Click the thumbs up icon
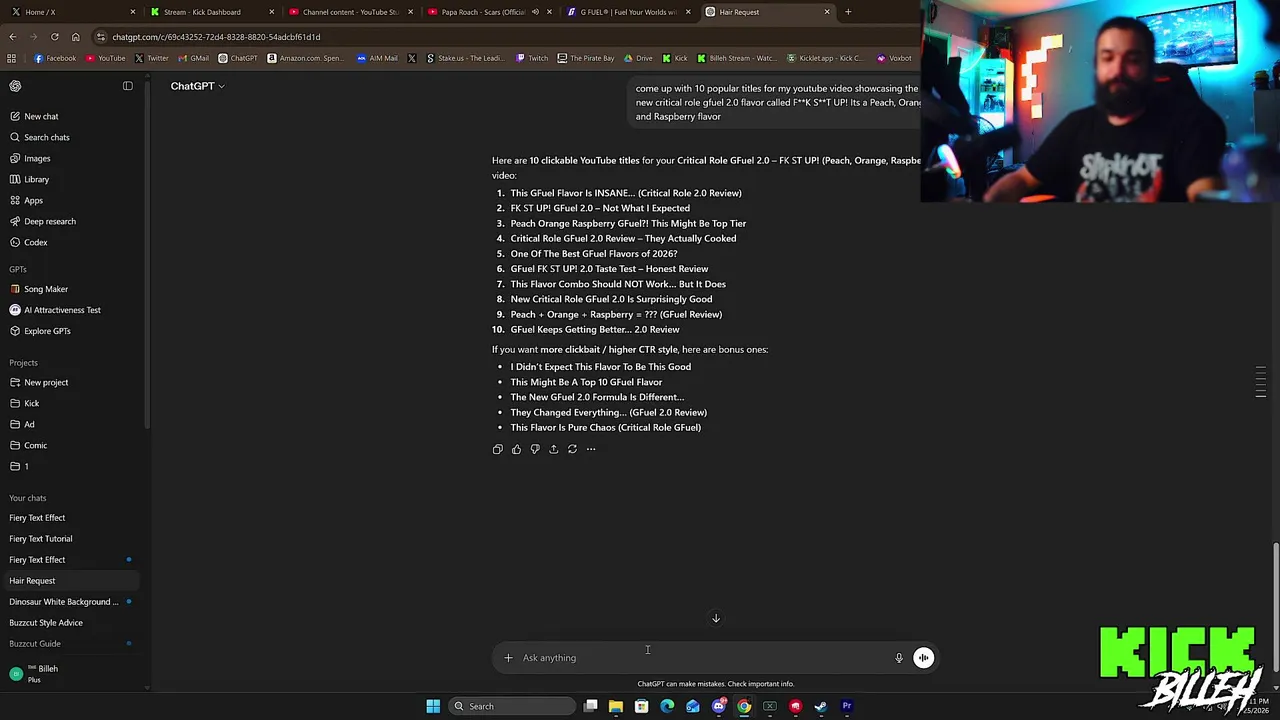 point(516,449)
